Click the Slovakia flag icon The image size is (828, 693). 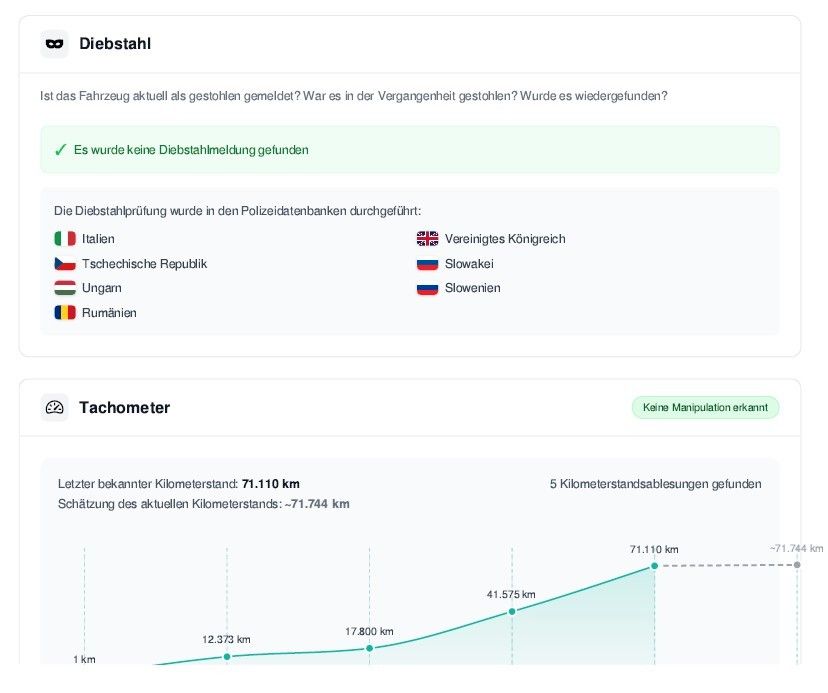pos(428,264)
